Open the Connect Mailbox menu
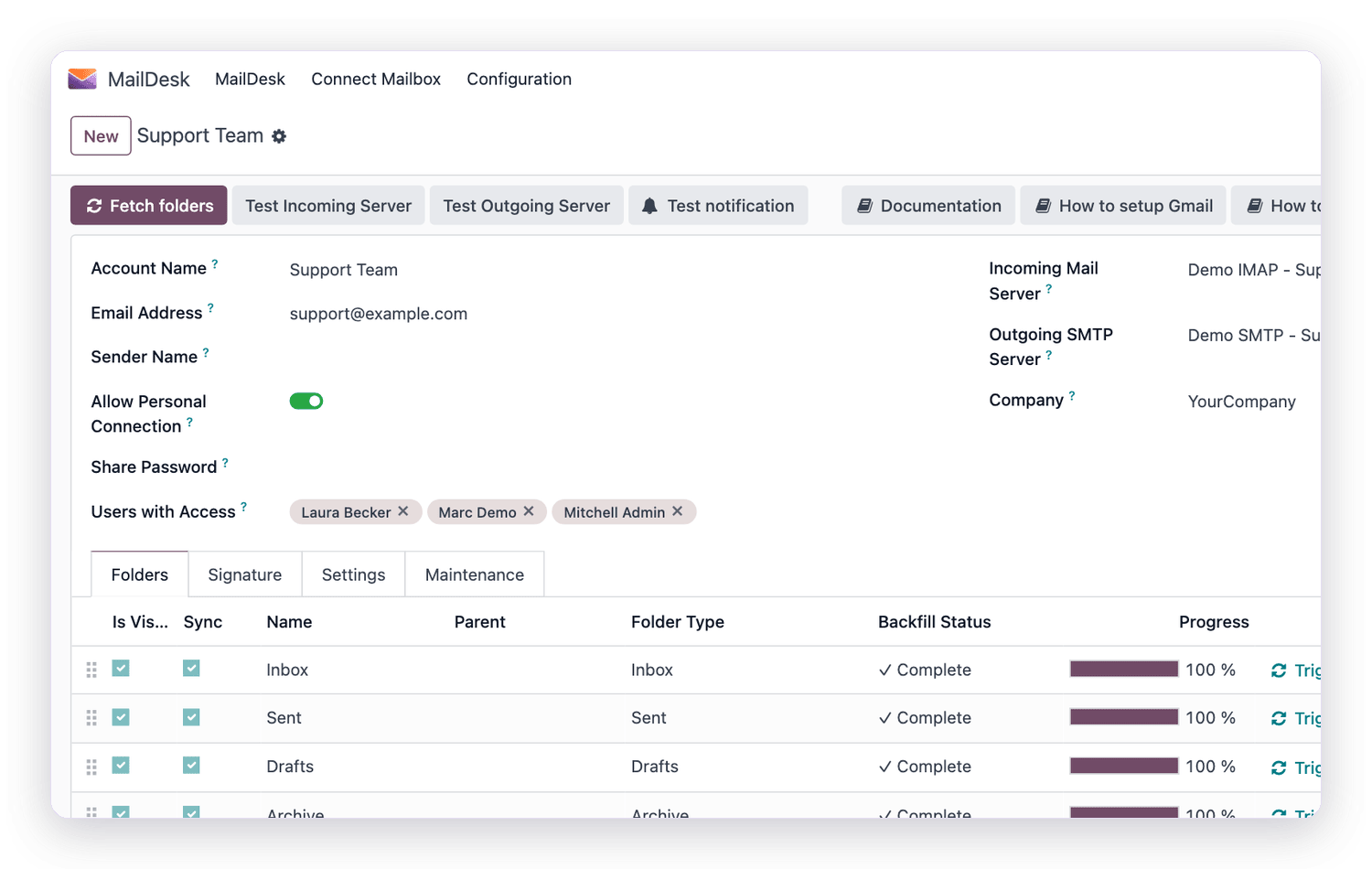This screenshot has height=869, width=1372. click(376, 80)
